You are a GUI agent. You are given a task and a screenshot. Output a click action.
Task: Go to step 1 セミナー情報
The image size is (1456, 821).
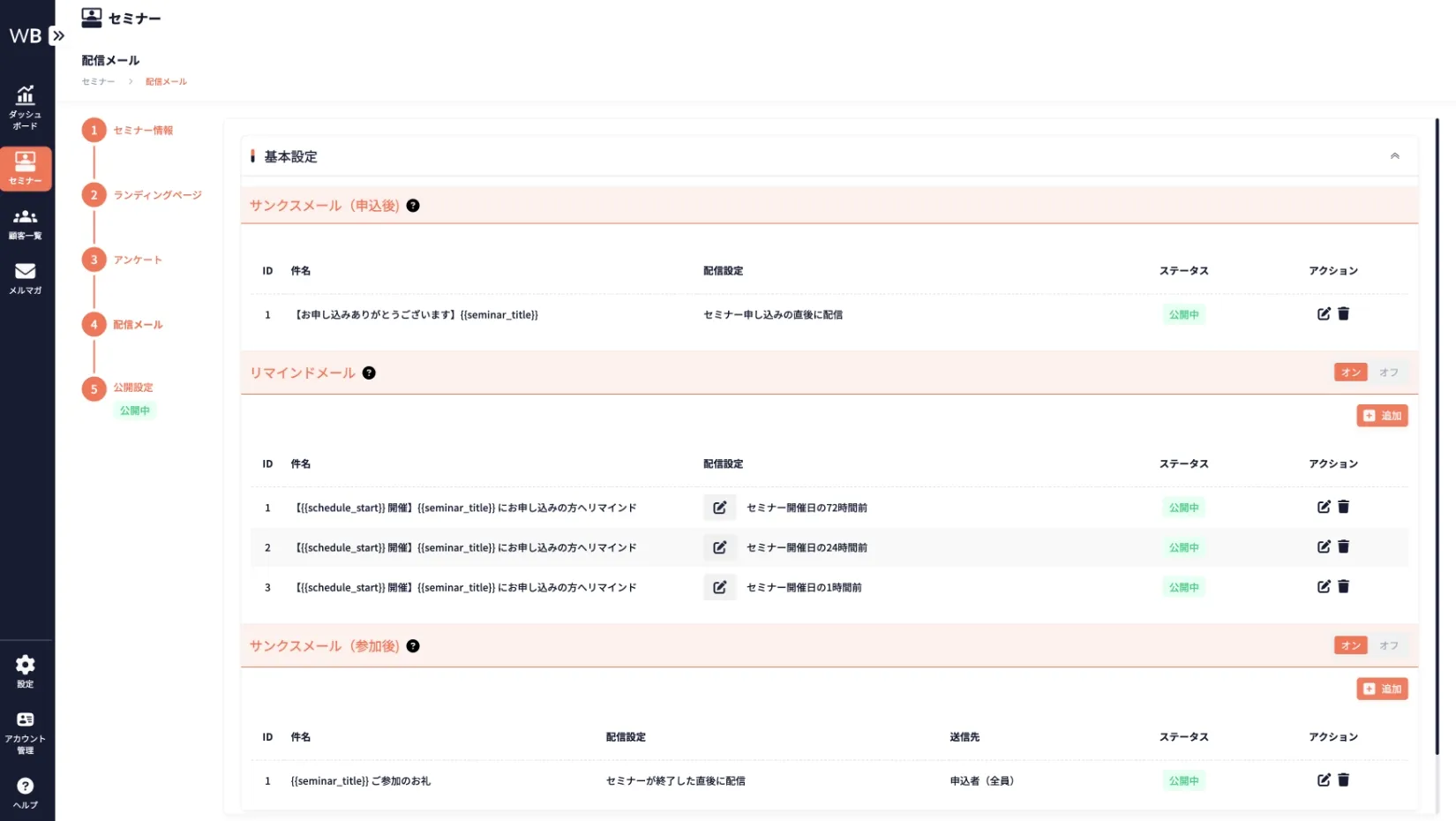[128, 130]
